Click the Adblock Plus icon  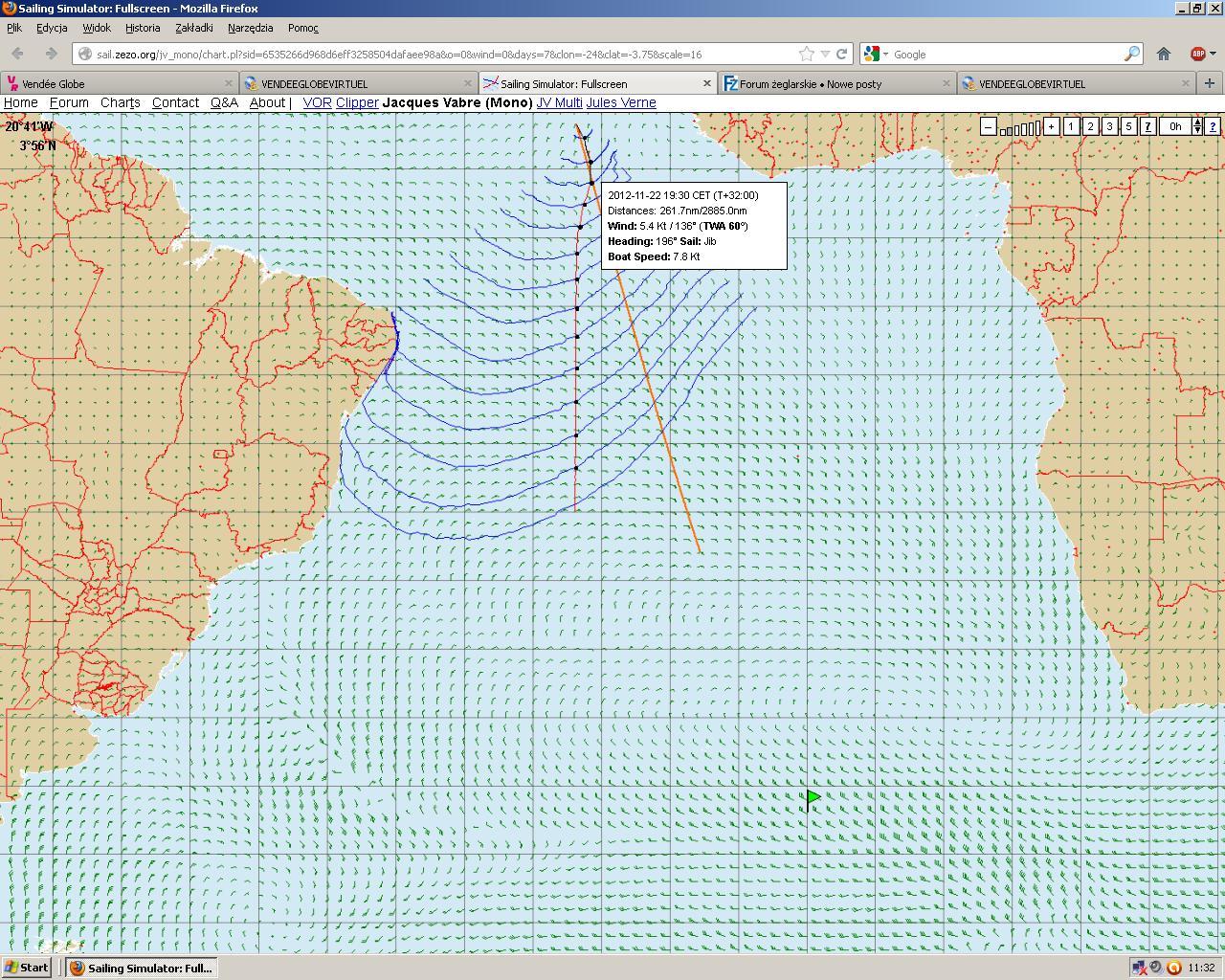1196,55
